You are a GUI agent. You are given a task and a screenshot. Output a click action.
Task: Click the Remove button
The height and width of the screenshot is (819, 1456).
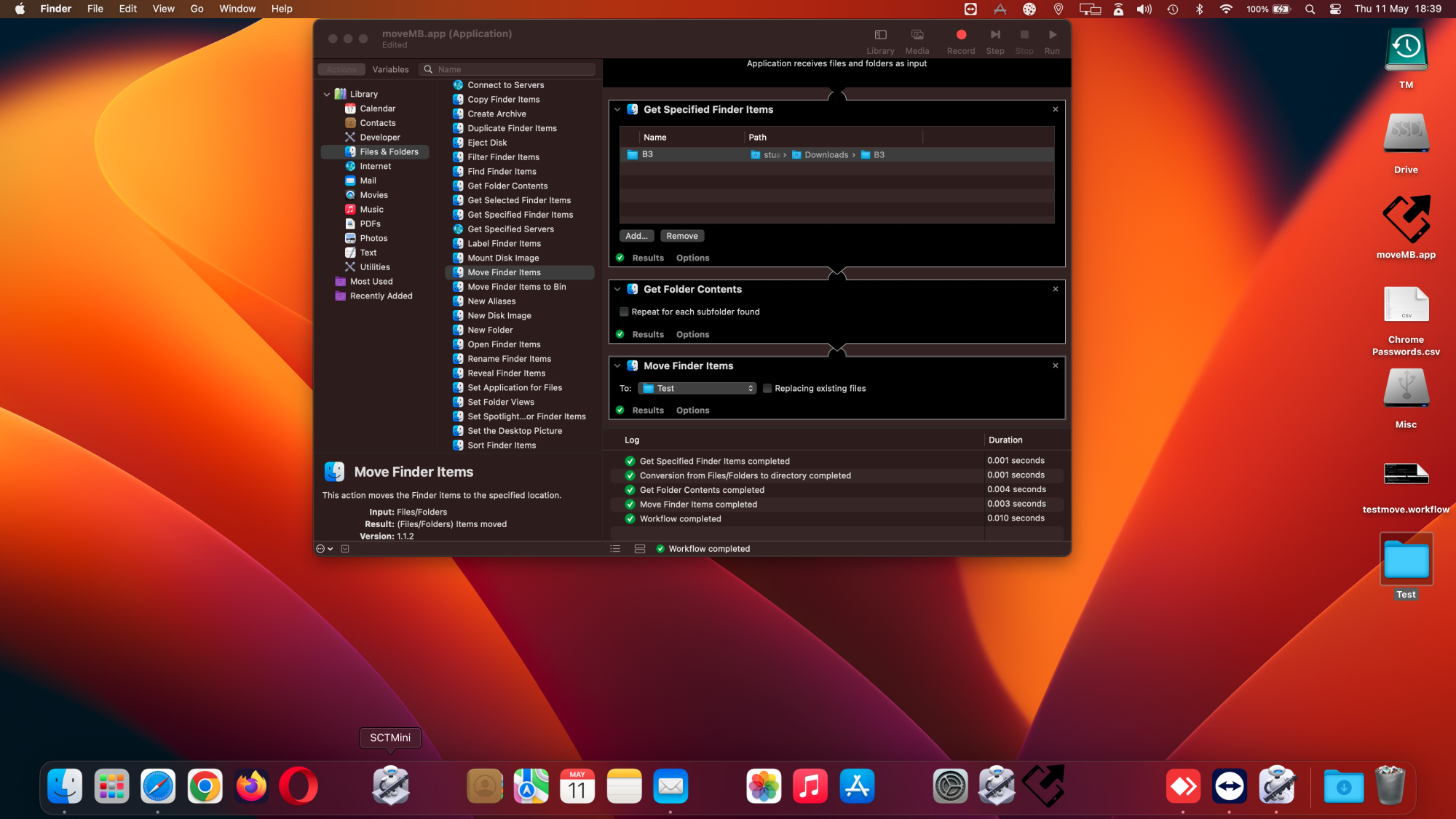(x=682, y=236)
